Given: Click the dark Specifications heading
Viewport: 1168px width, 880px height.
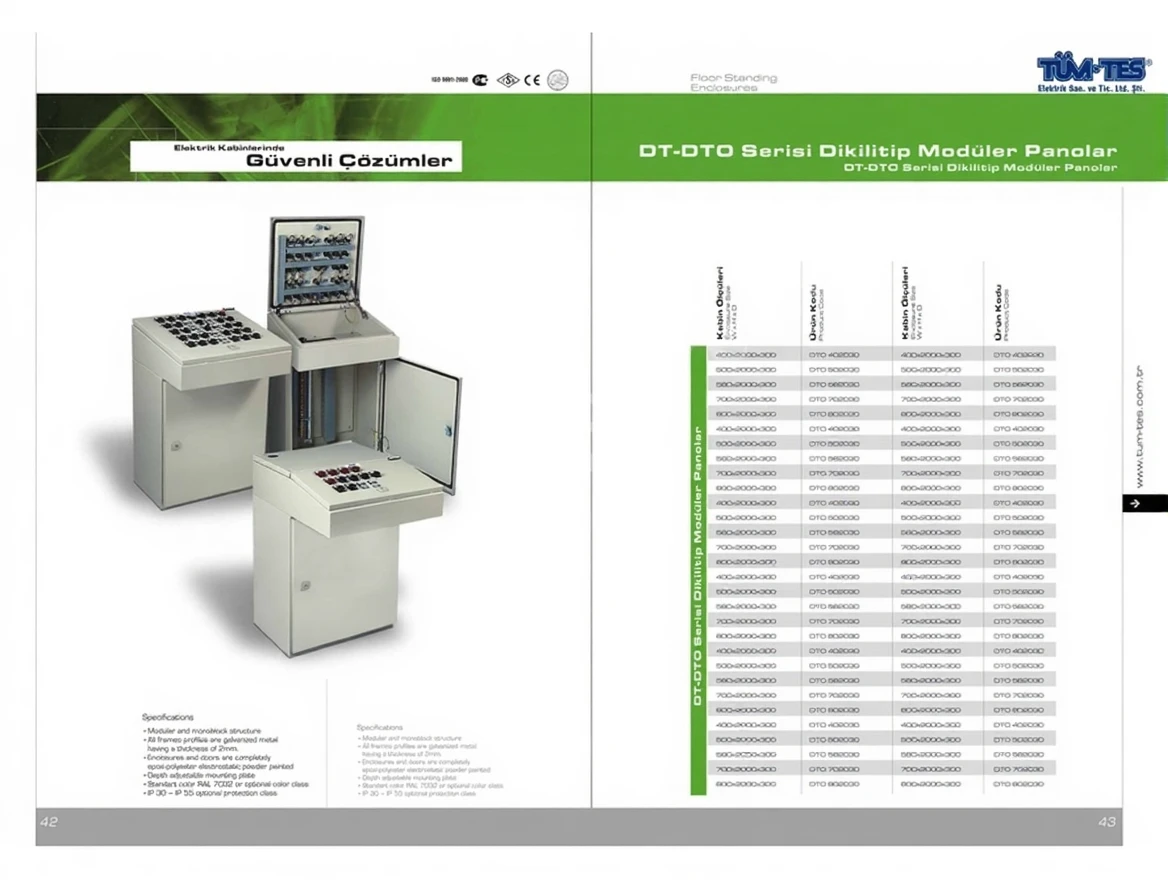Looking at the screenshot, I should point(168,717).
